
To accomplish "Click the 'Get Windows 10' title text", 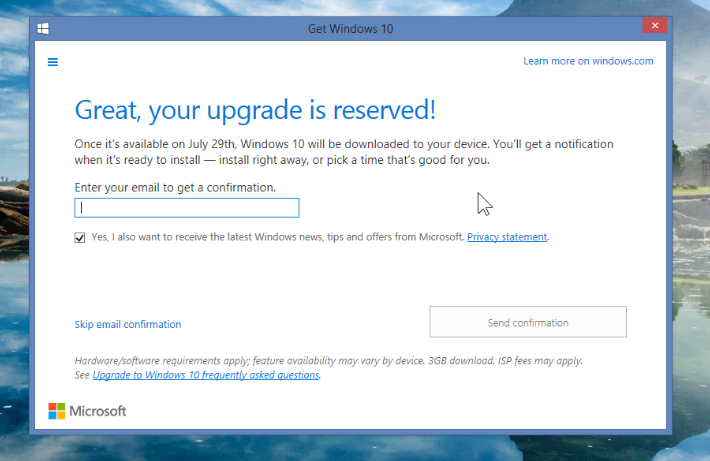I will coord(350,29).
